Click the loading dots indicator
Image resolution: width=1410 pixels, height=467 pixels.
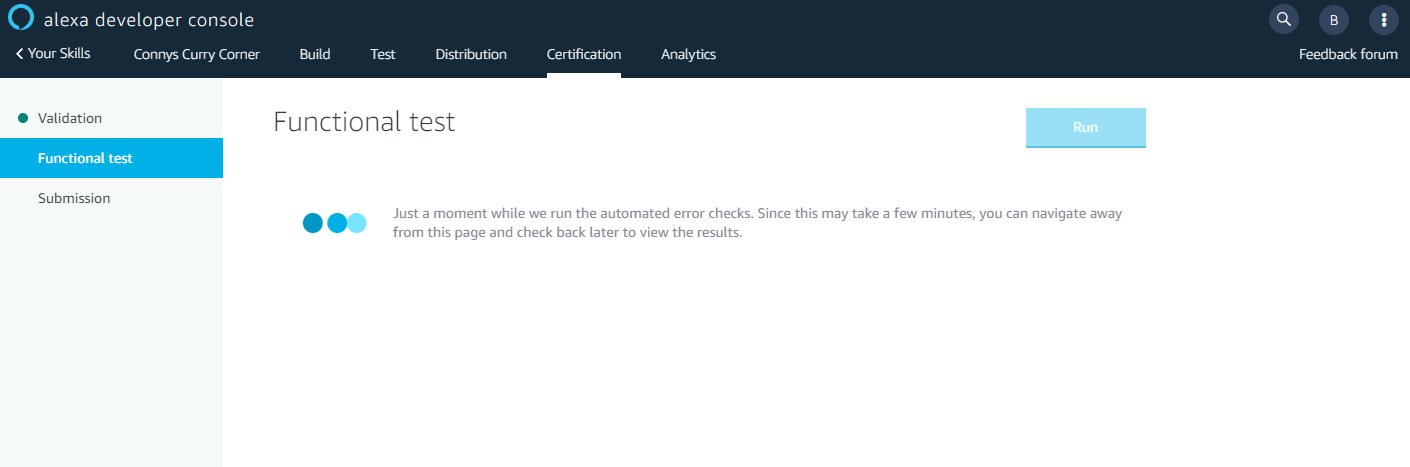point(335,223)
